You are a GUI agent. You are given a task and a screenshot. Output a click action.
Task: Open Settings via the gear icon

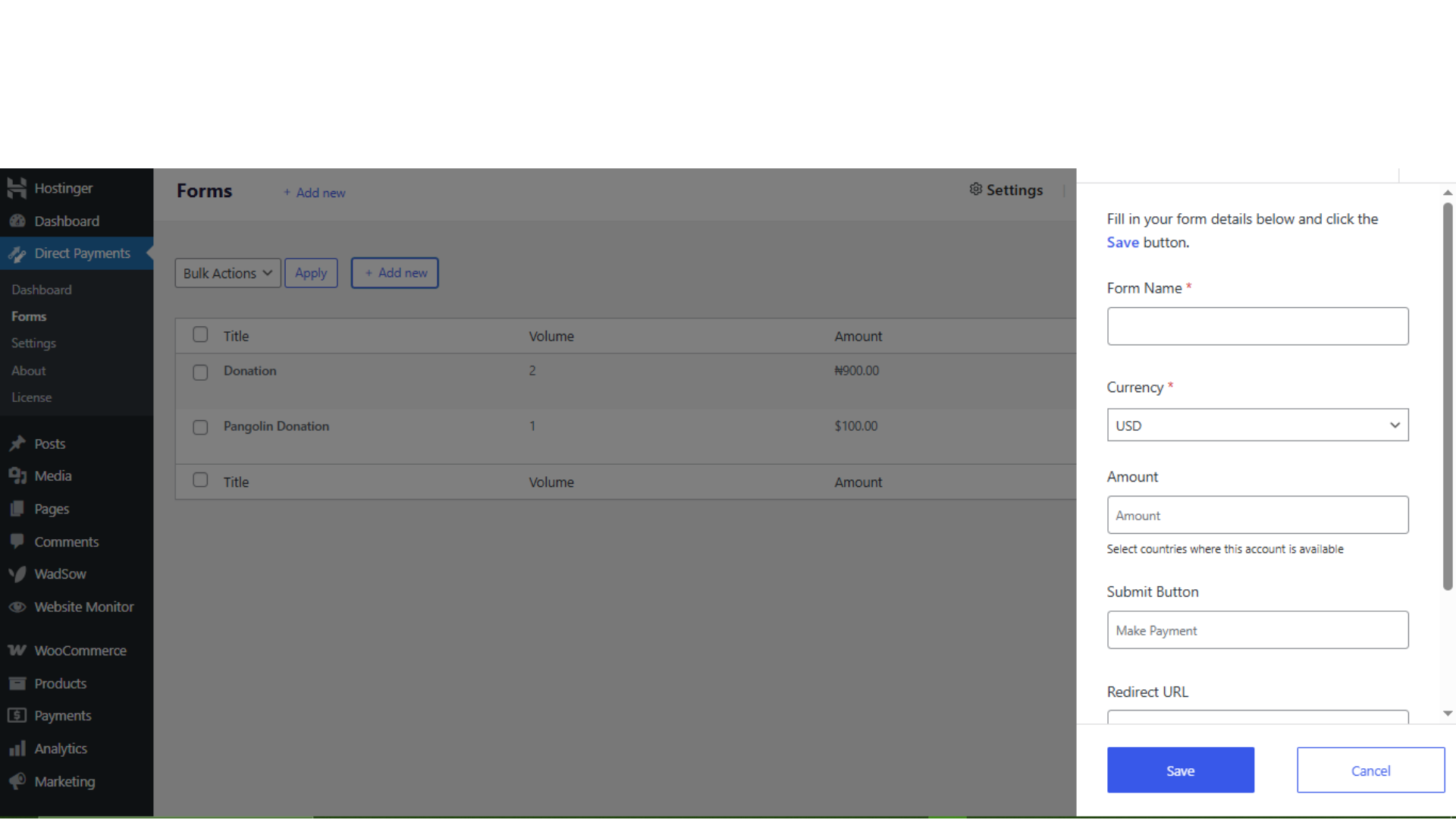976,190
